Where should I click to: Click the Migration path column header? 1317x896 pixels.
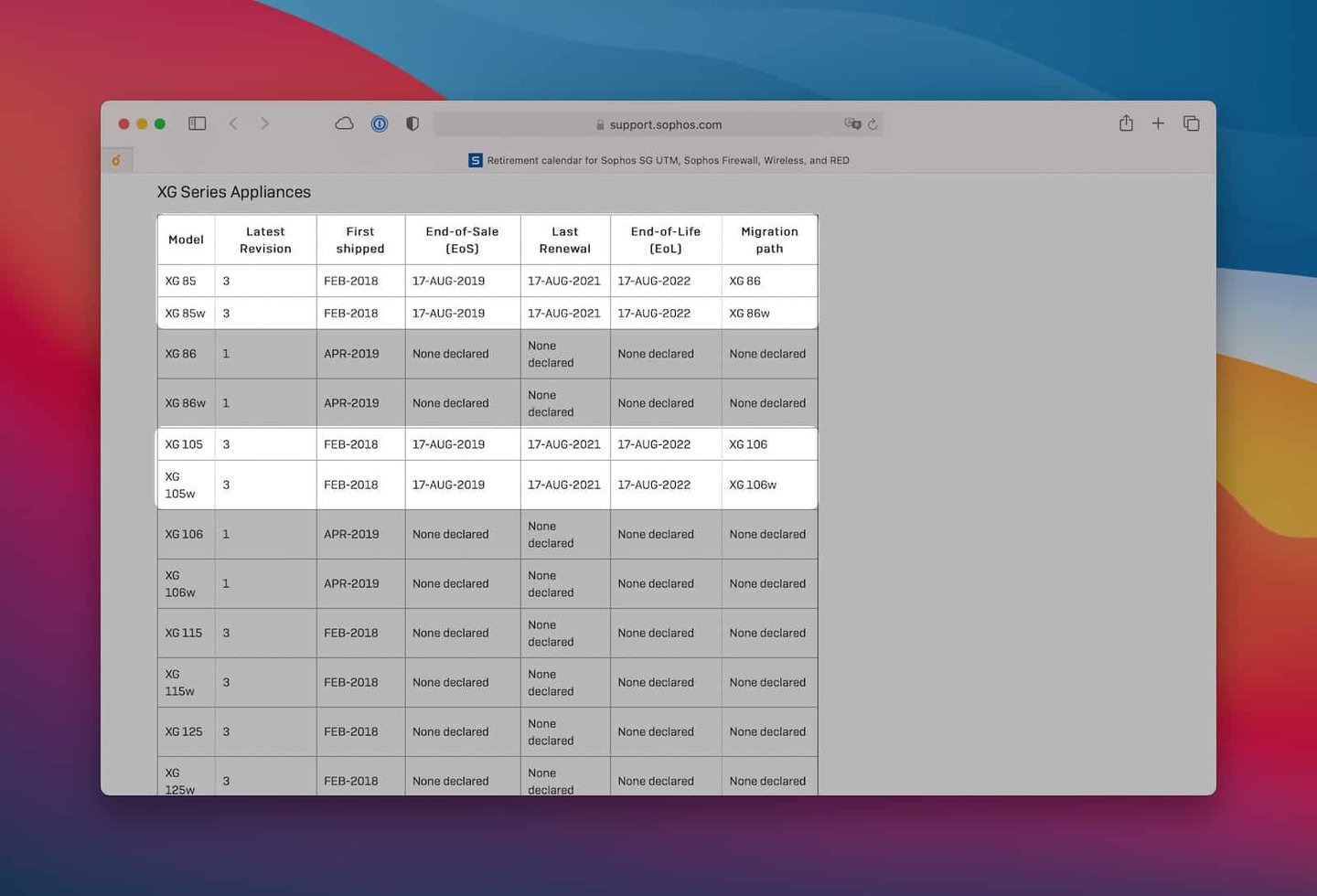tap(769, 240)
